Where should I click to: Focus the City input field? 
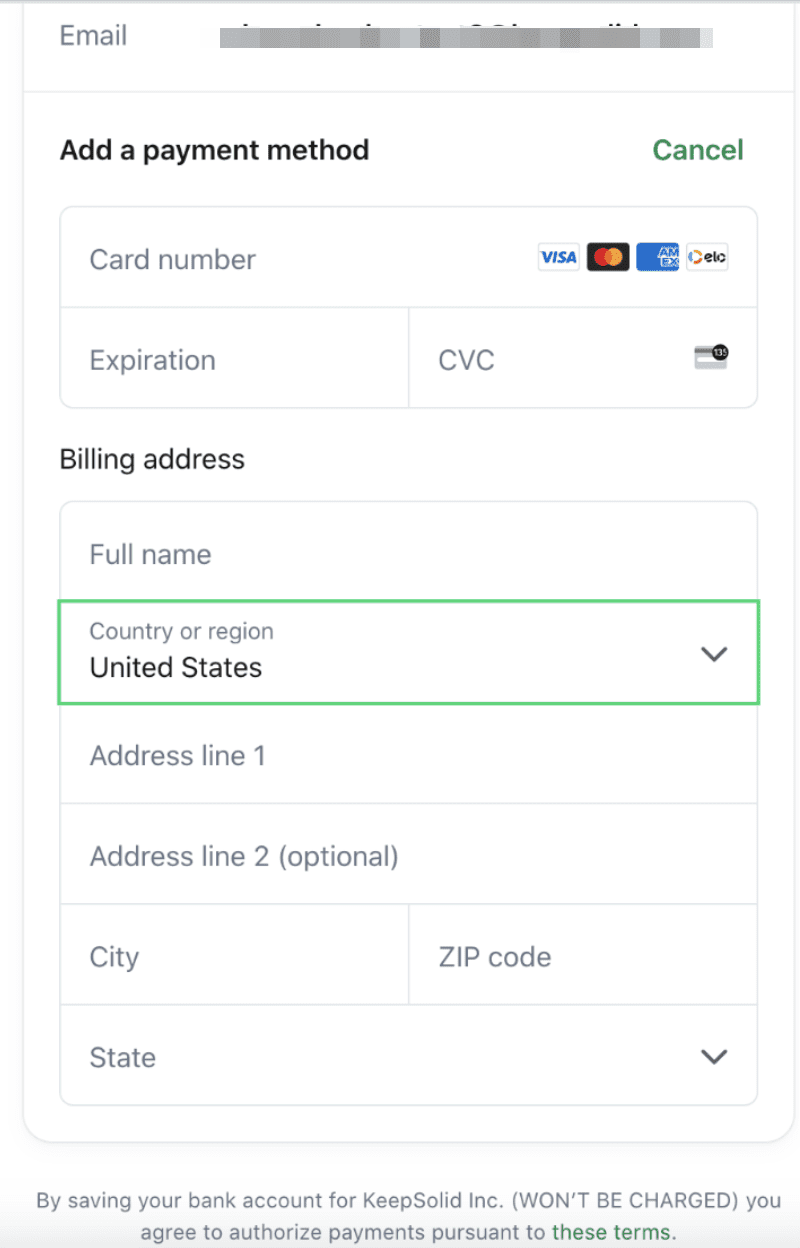(x=235, y=957)
